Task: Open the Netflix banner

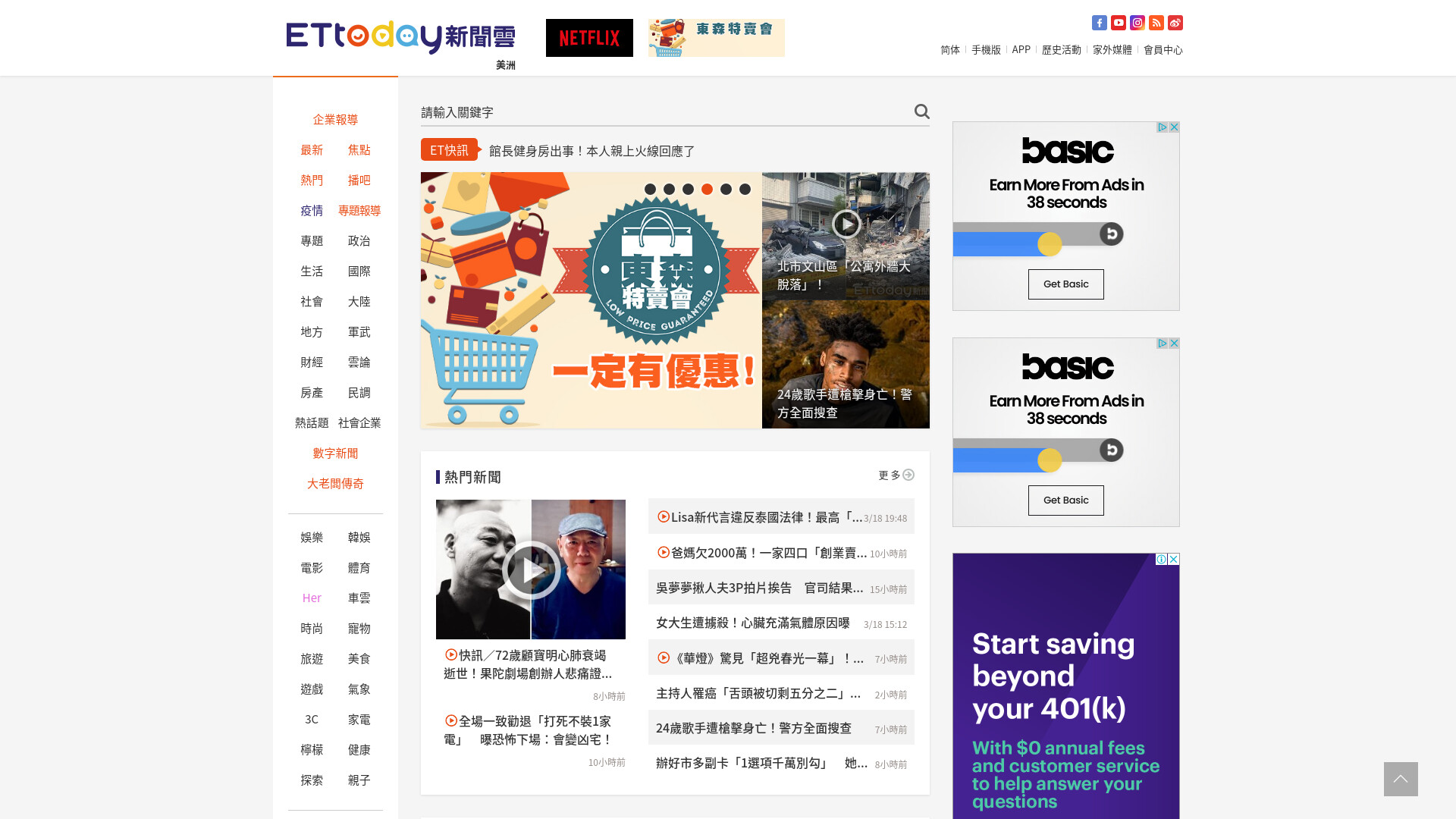Action: tap(589, 38)
